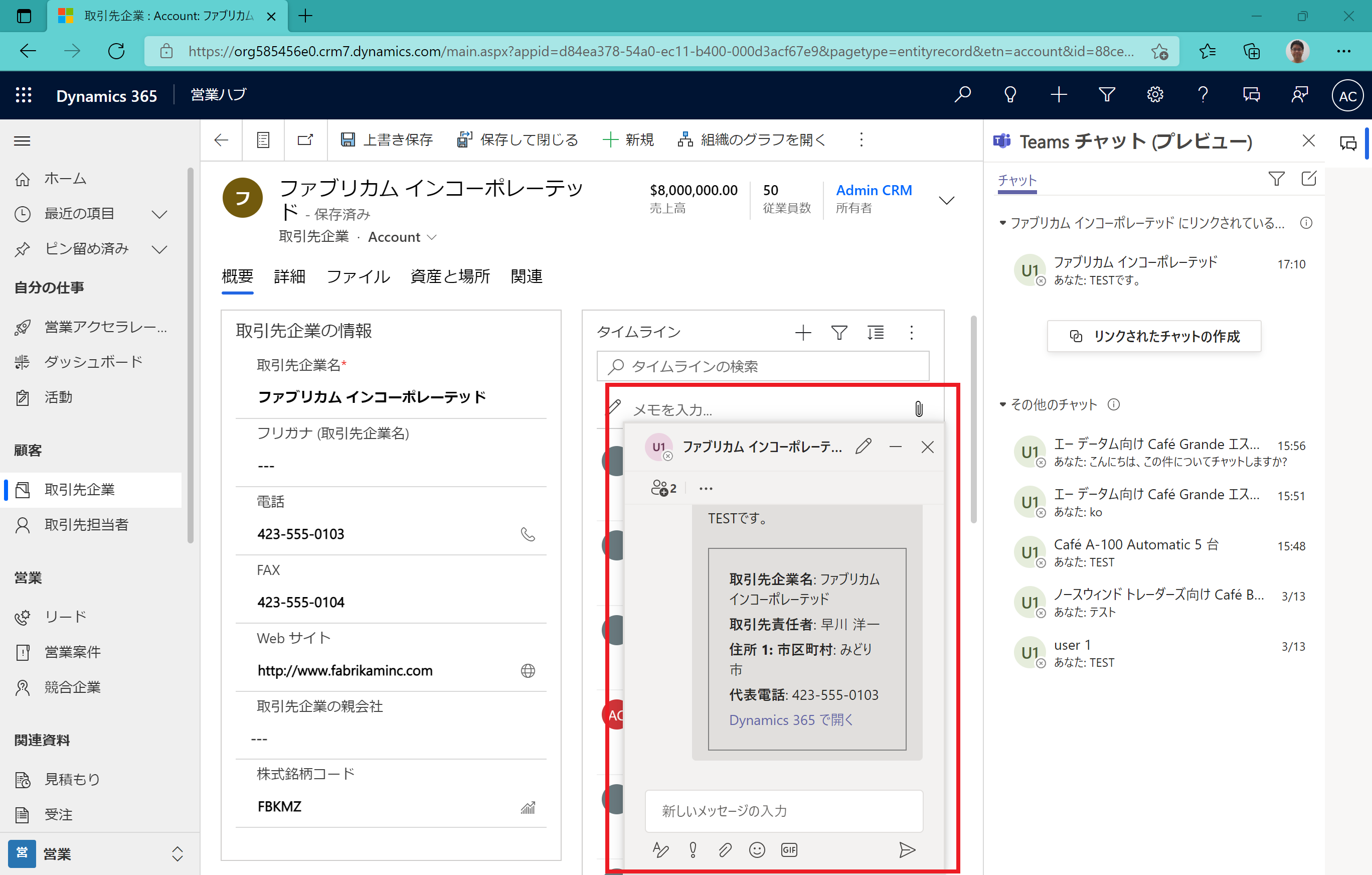Screen dimensions: 1372x875
Task: Open the command bar overflow menu
Action: 861,140
